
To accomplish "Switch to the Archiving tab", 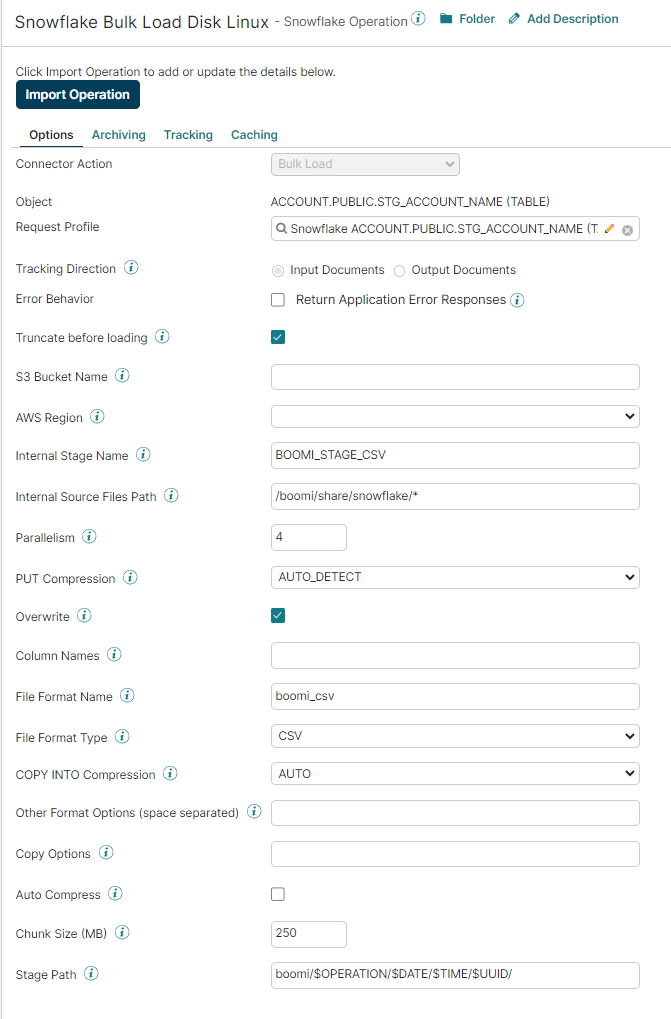I will point(118,135).
